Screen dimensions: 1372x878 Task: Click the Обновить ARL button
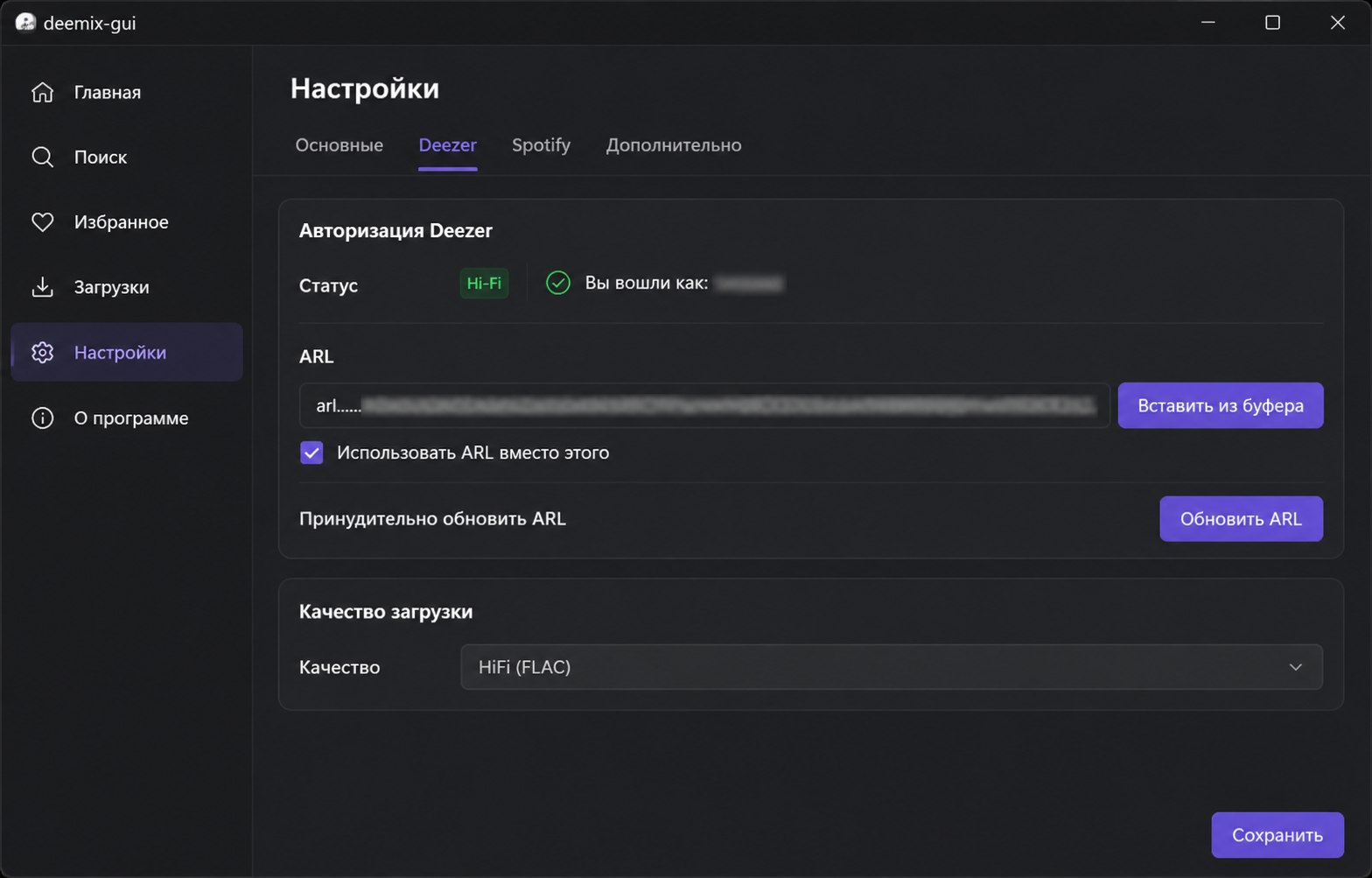pyautogui.click(x=1242, y=519)
